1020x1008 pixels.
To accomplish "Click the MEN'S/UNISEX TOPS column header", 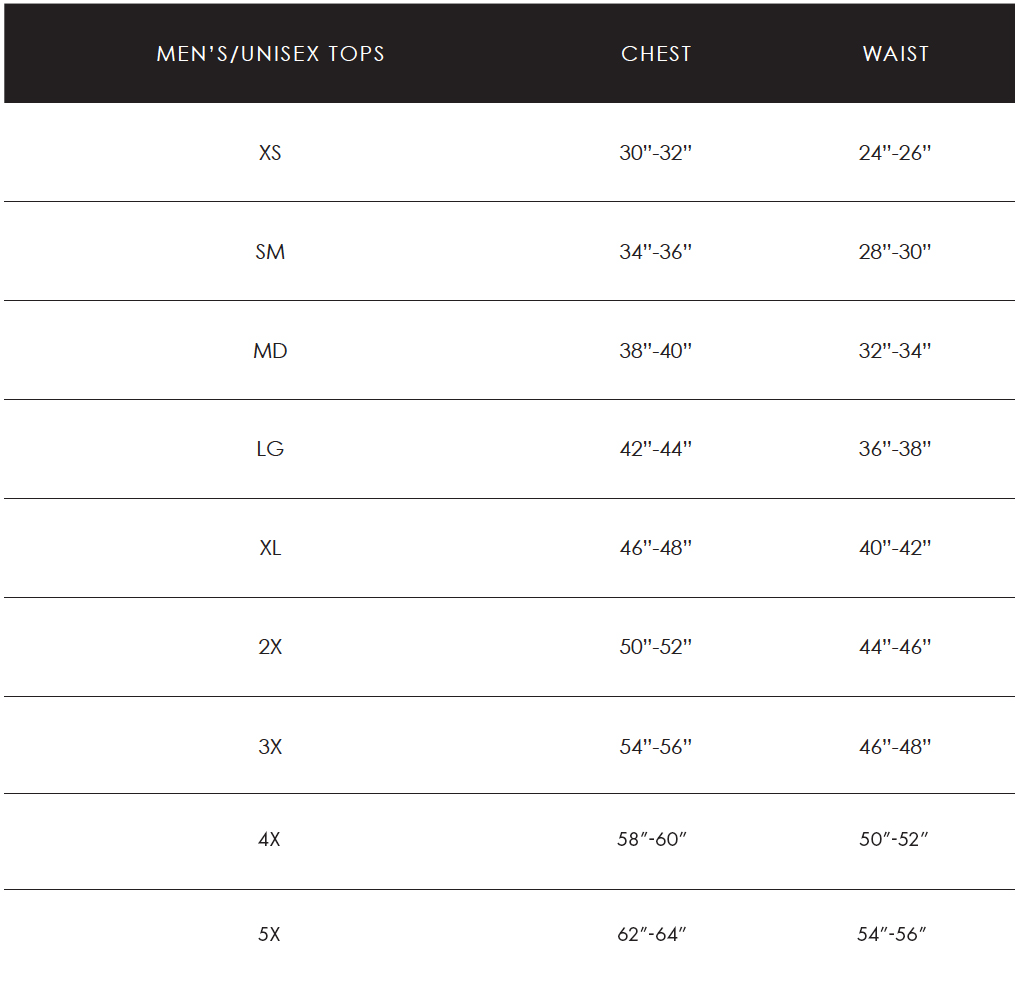I will [270, 54].
